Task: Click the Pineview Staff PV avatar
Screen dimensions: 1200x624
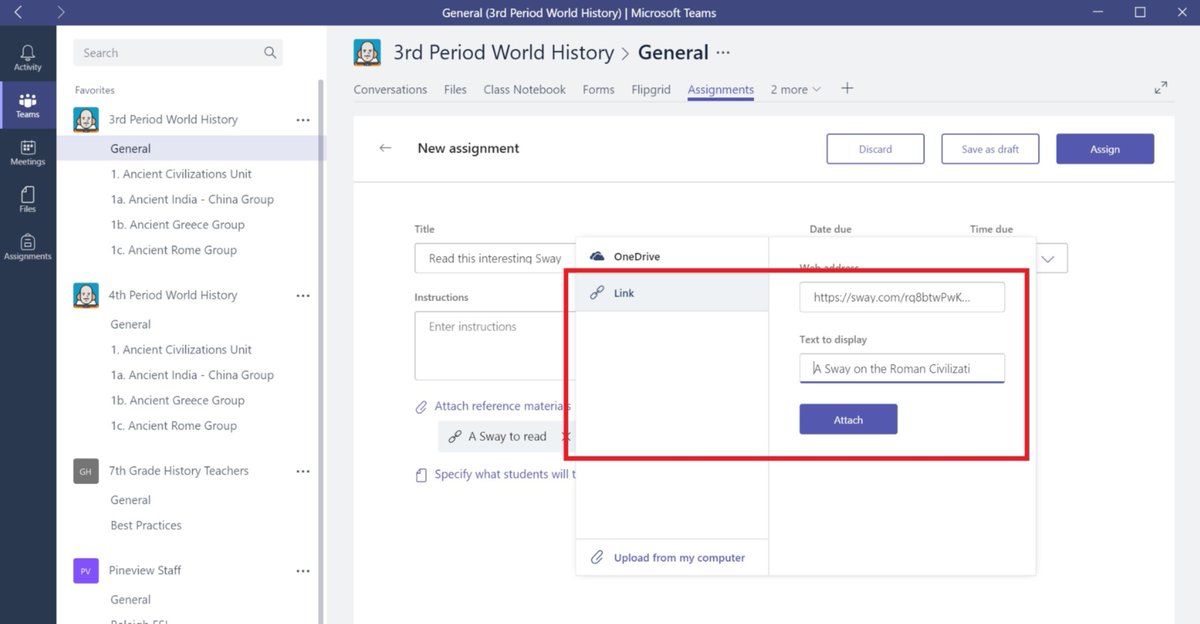Action: pos(86,570)
